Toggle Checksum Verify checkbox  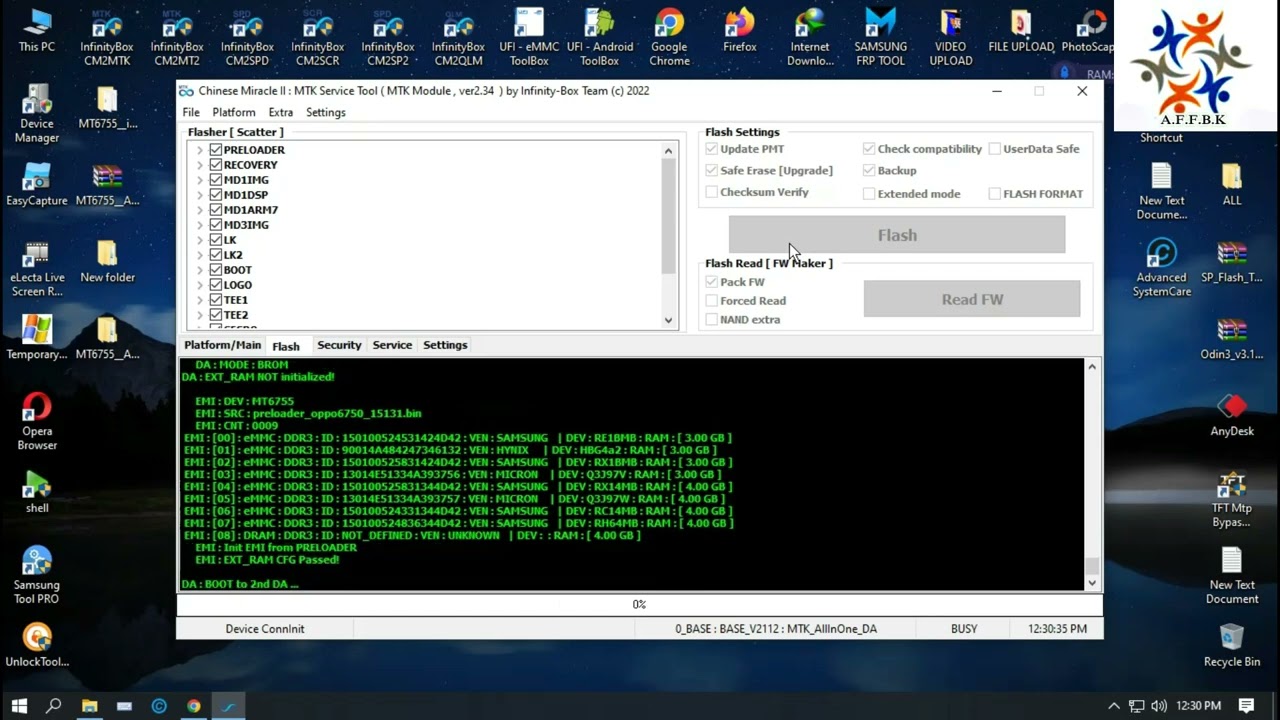(712, 192)
